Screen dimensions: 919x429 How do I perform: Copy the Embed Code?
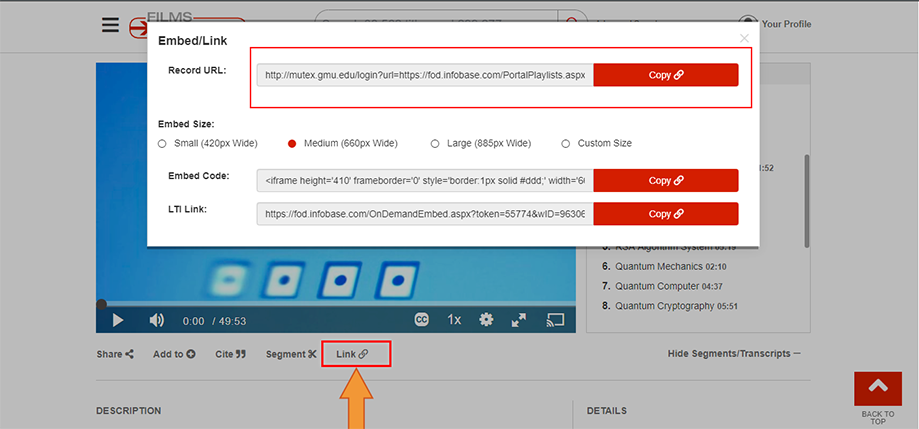point(666,181)
